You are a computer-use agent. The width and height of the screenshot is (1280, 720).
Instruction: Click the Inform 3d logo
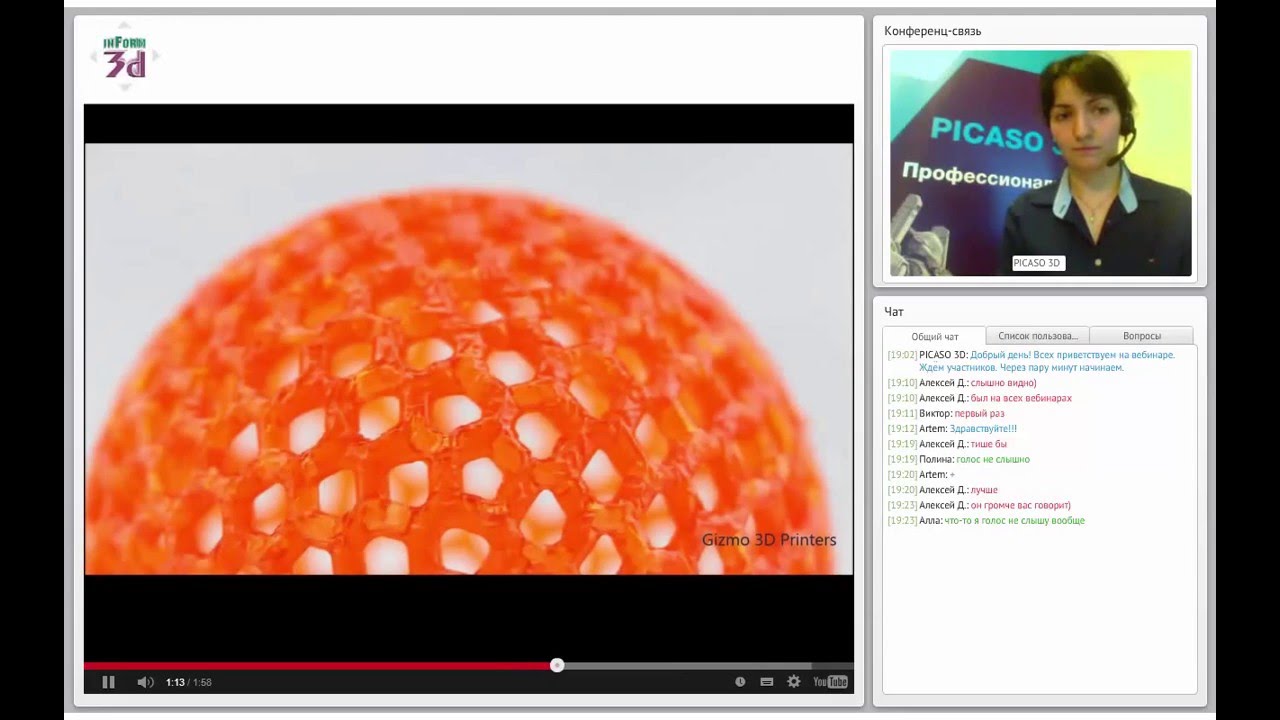pyautogui.click(x=125, y=58)
